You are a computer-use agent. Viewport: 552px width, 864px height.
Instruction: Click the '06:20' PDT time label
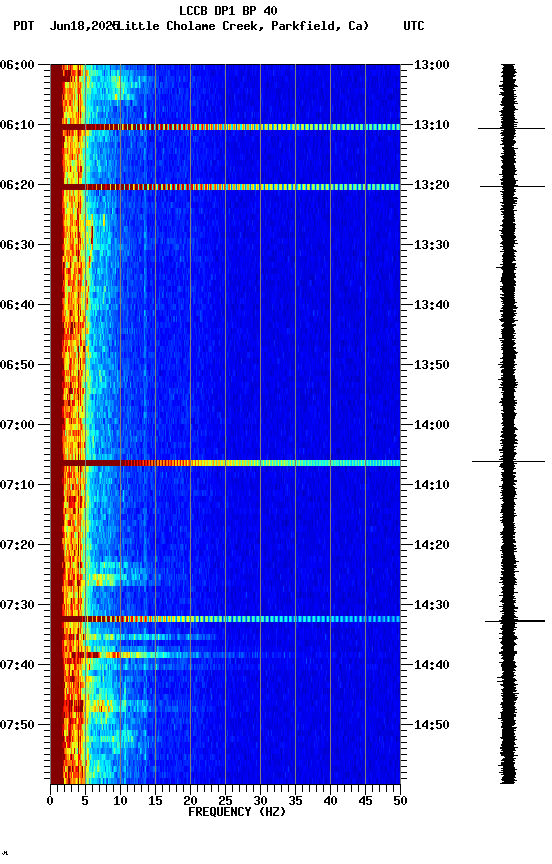(x=17, y=185)
